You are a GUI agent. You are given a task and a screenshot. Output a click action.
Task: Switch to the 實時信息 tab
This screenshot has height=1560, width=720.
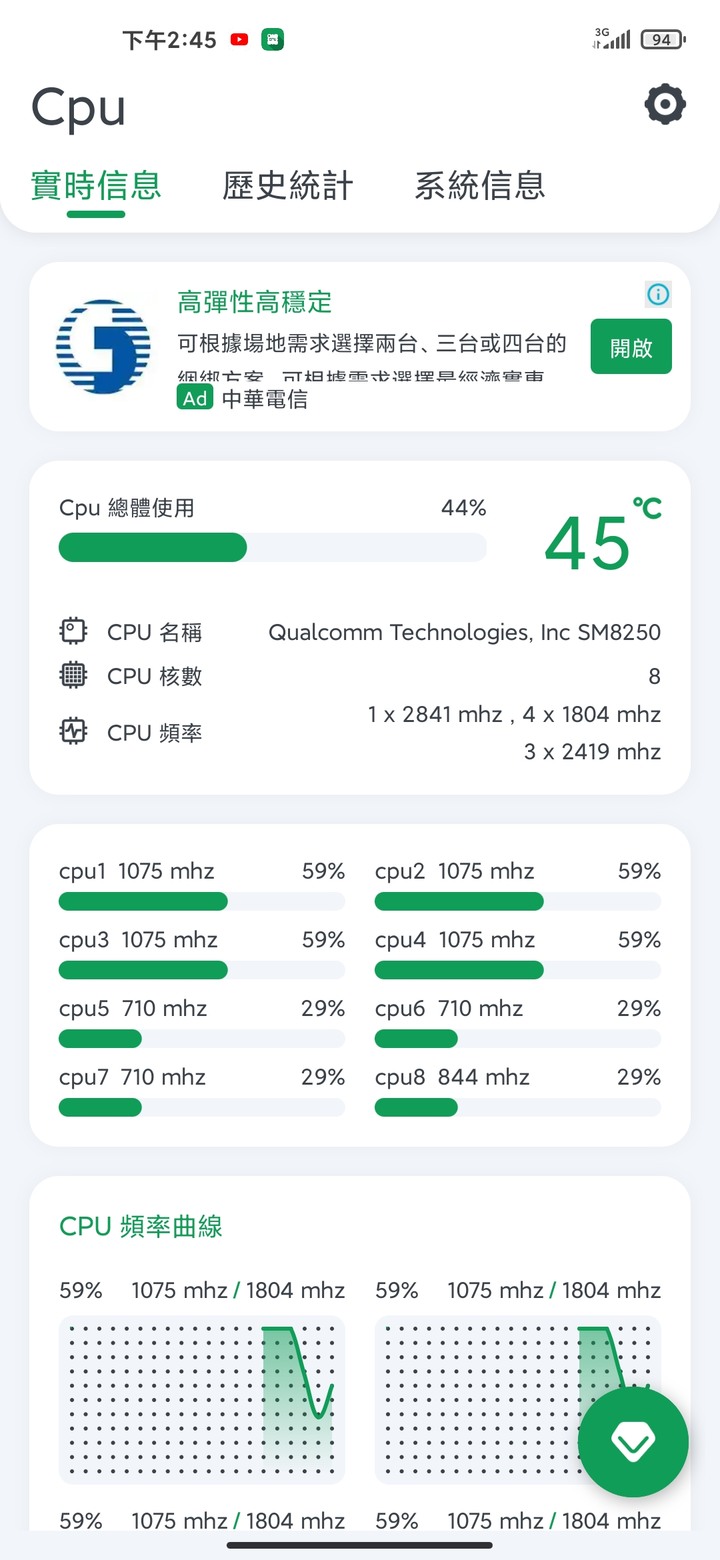click(x=96, y=185)
